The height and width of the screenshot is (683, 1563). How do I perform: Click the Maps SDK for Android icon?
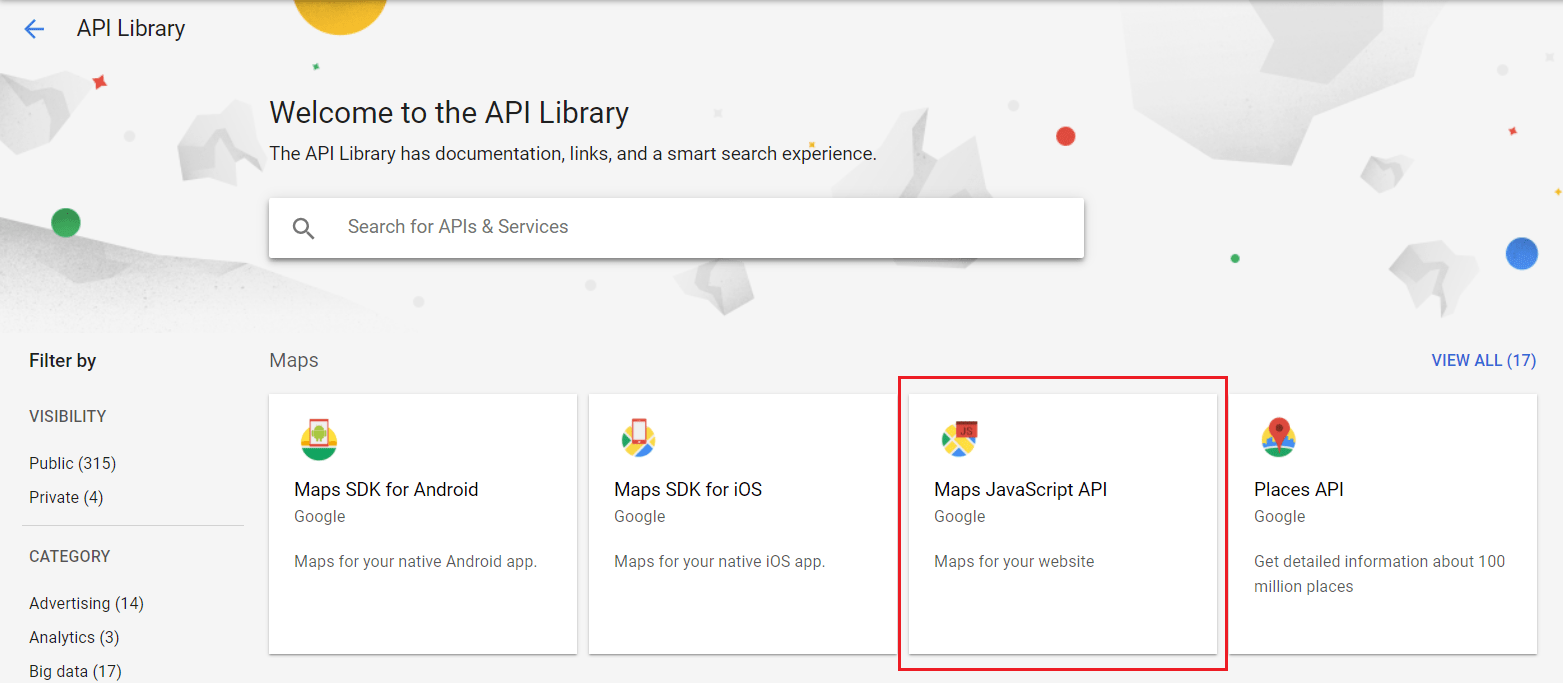318,439
